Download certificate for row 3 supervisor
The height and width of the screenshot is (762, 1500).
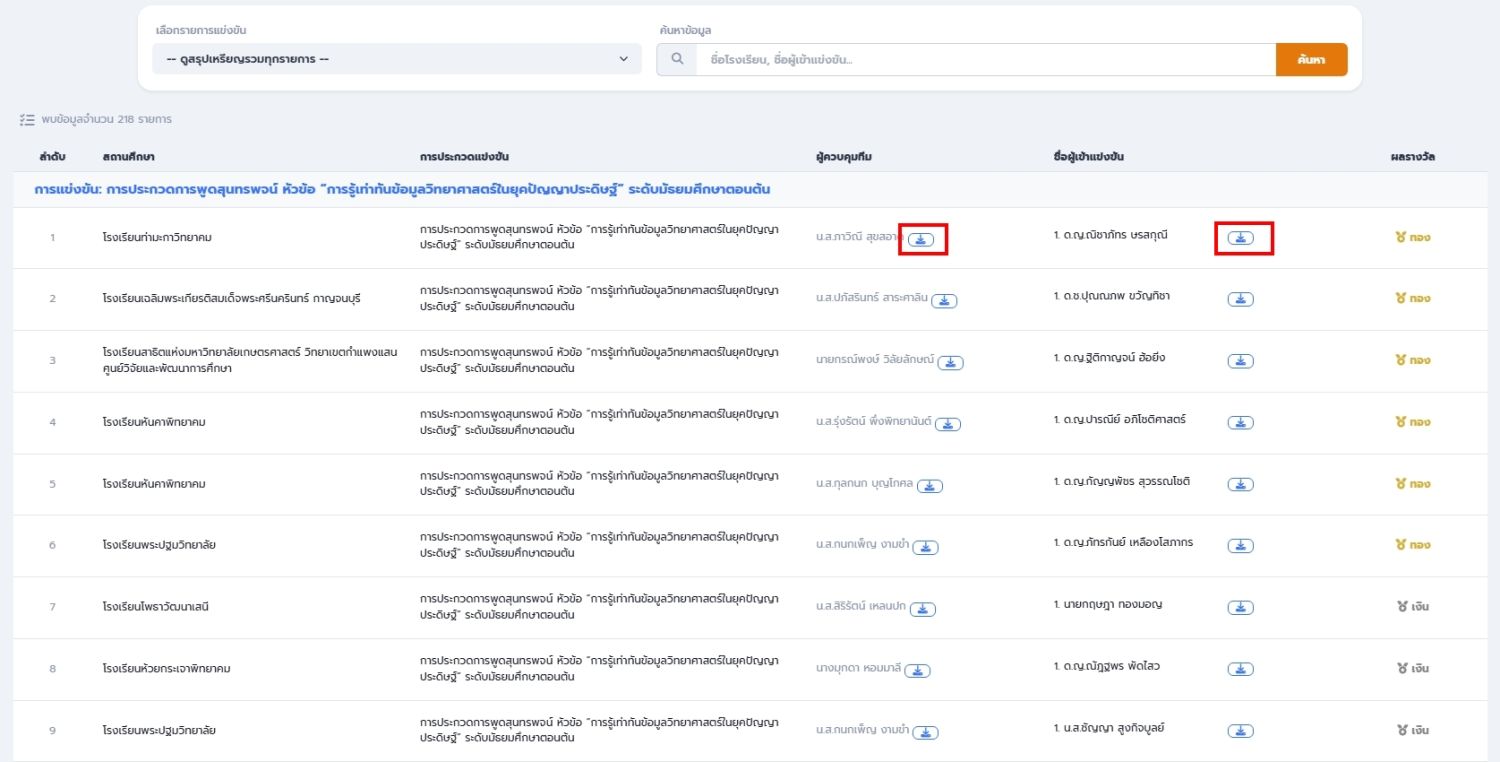[x=950, y=363]
